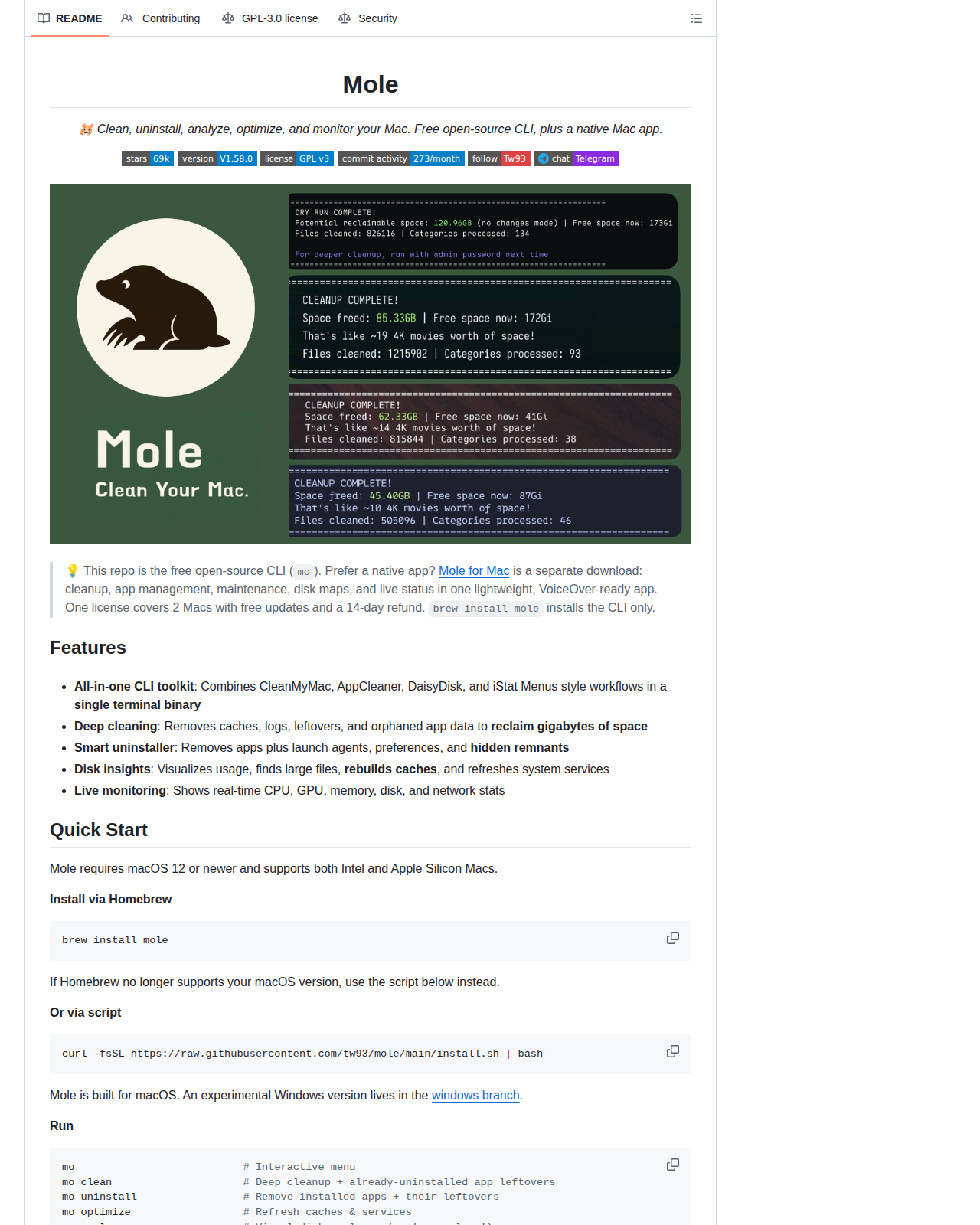Click the follow Tw93 badge
The width and height of the screenshot is (980, 1225).
point(499,158)
